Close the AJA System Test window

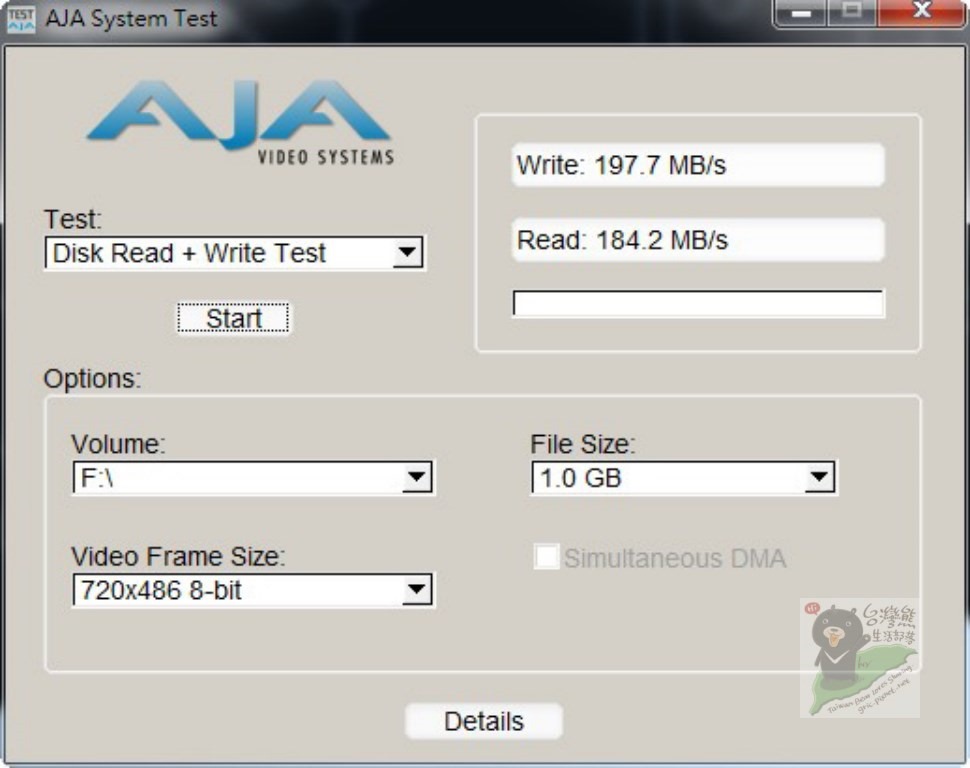click(x=921, y=12)
